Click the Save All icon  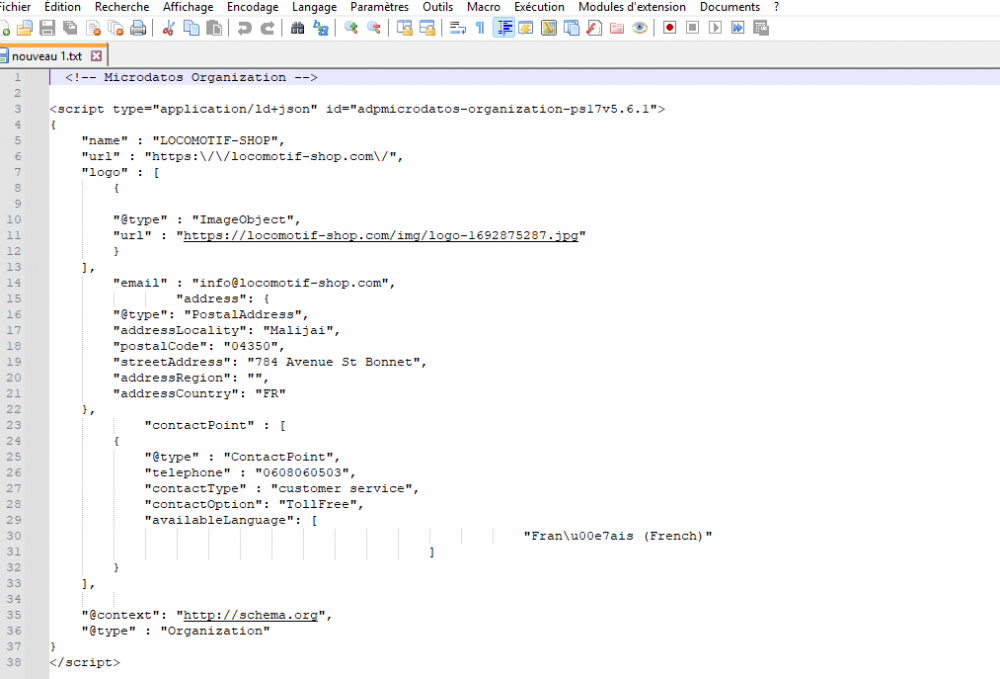click(70, 28)
